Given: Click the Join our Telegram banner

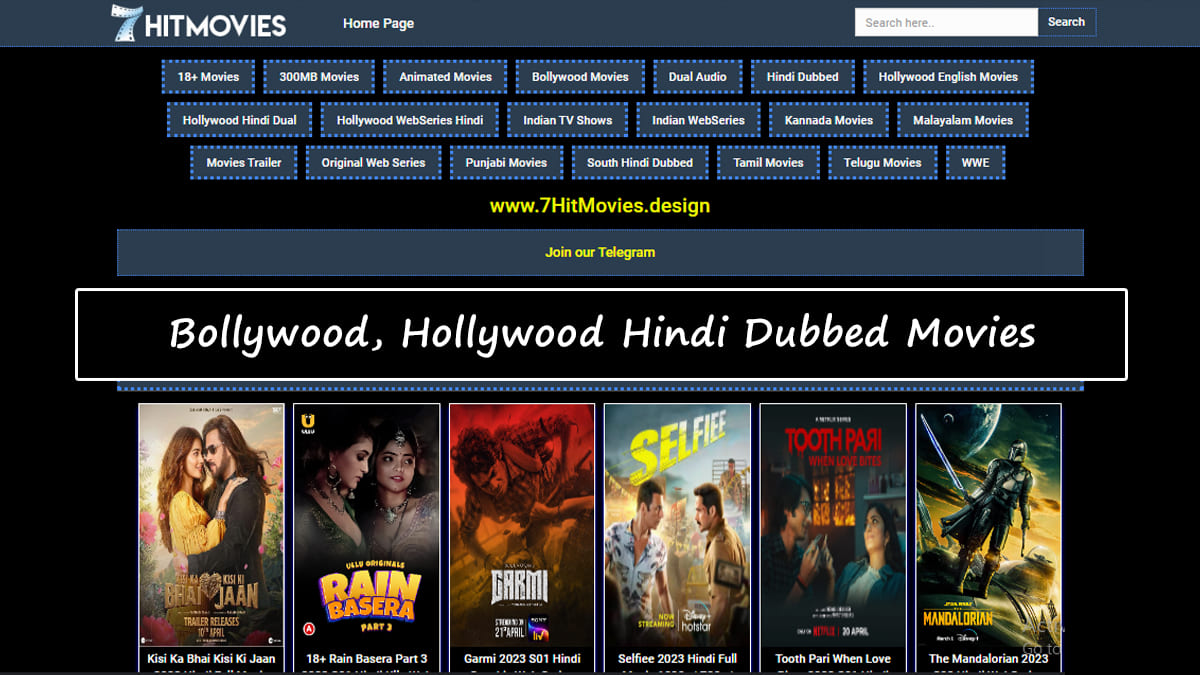Looking at the screenshot, I should 600,252.
